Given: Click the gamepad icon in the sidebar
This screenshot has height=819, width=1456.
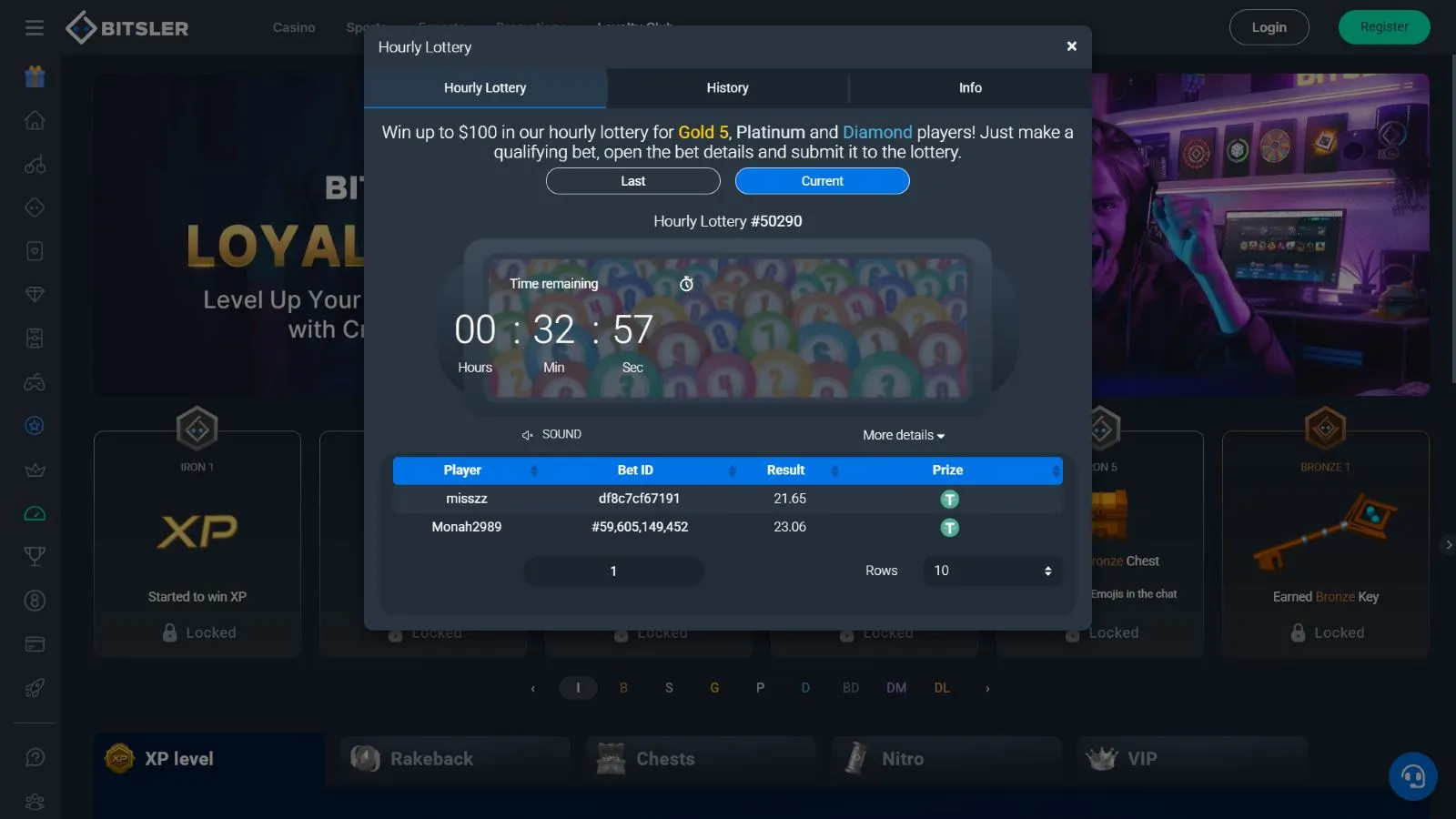Looking at the screenshot, I should point(35,382).
